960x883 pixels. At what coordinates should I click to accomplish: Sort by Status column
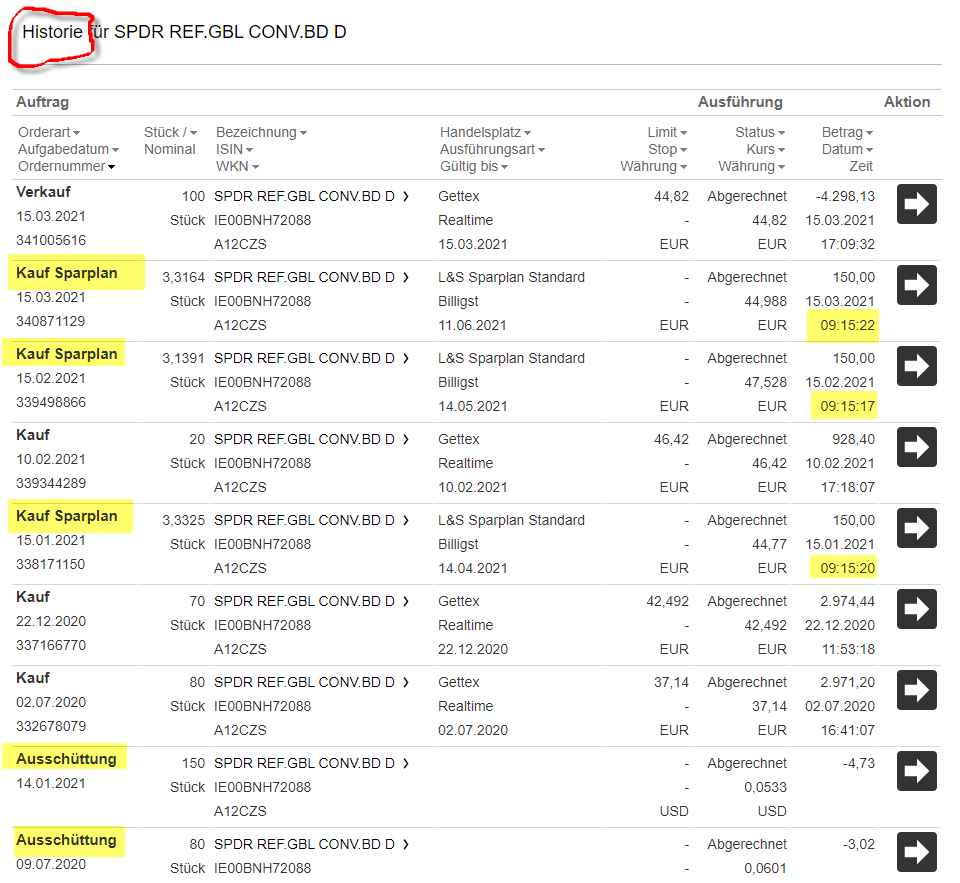[760, 132]
